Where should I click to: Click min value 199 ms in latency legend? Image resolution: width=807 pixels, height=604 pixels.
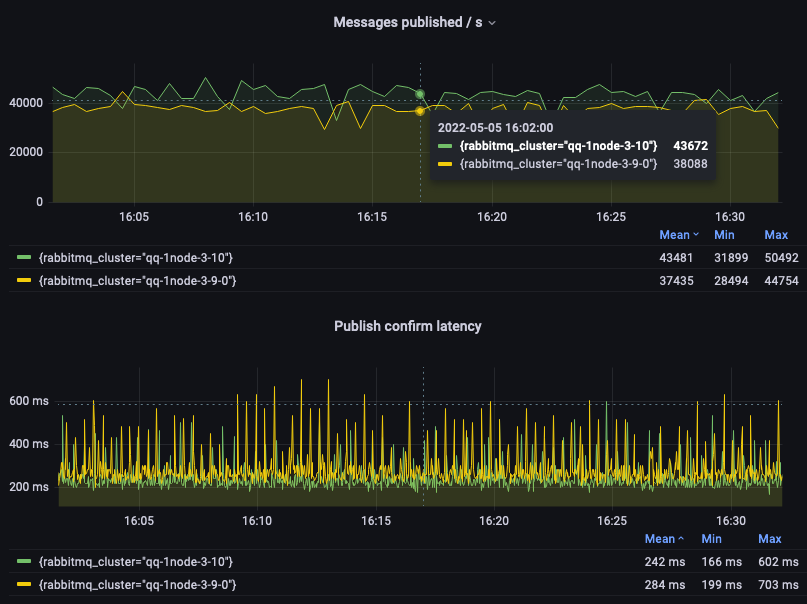pyautogui.click(x=722, y=585)
